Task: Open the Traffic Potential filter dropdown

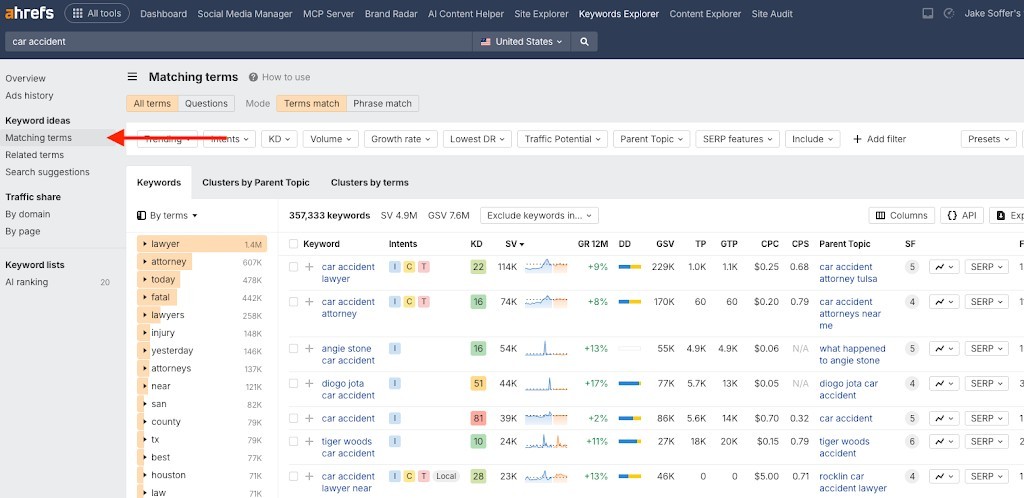Action: [x=562, y=139]
